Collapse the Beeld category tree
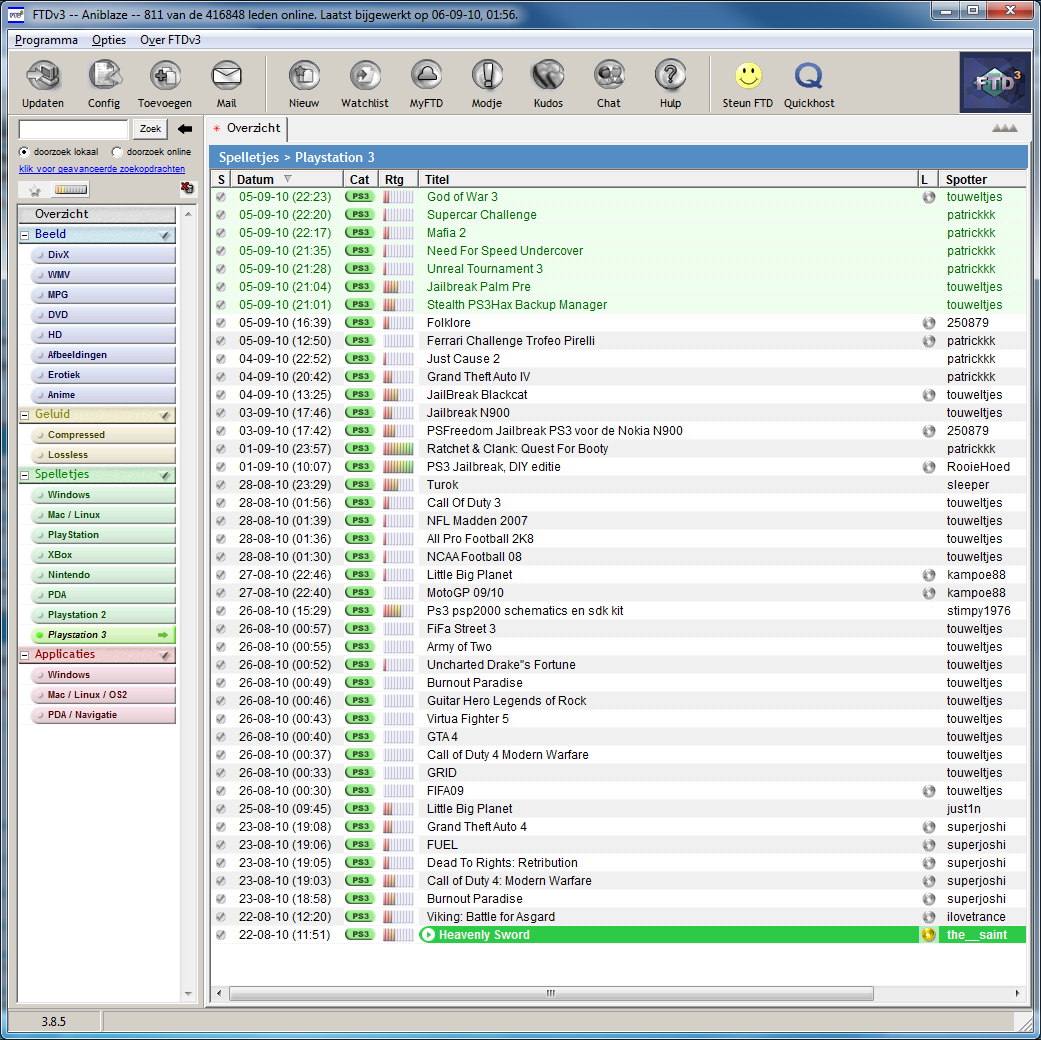This screenshot has height=1040, width=1041. [25, 235]
